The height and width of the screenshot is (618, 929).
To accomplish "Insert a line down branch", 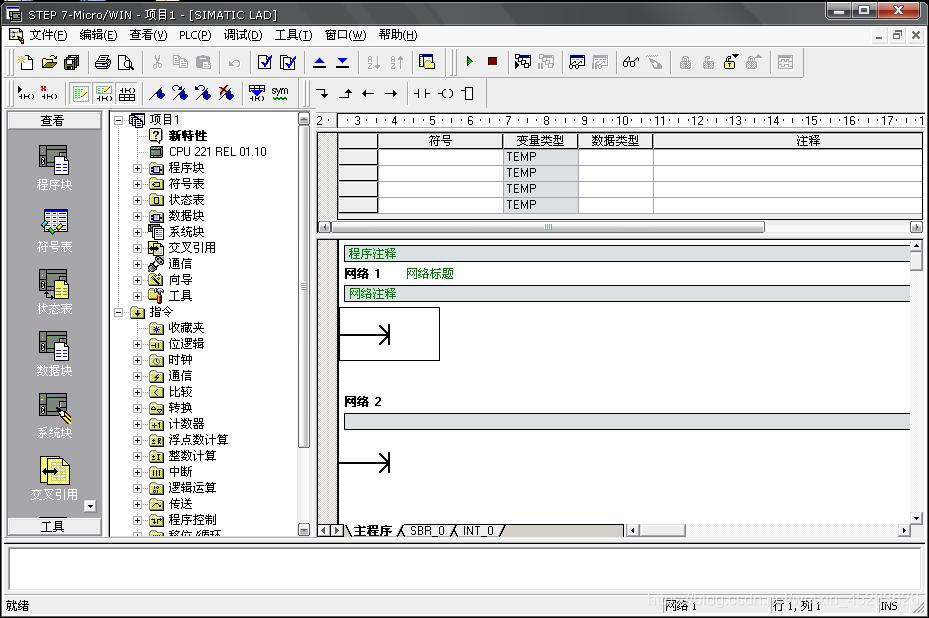I will [x=322, y=93].
